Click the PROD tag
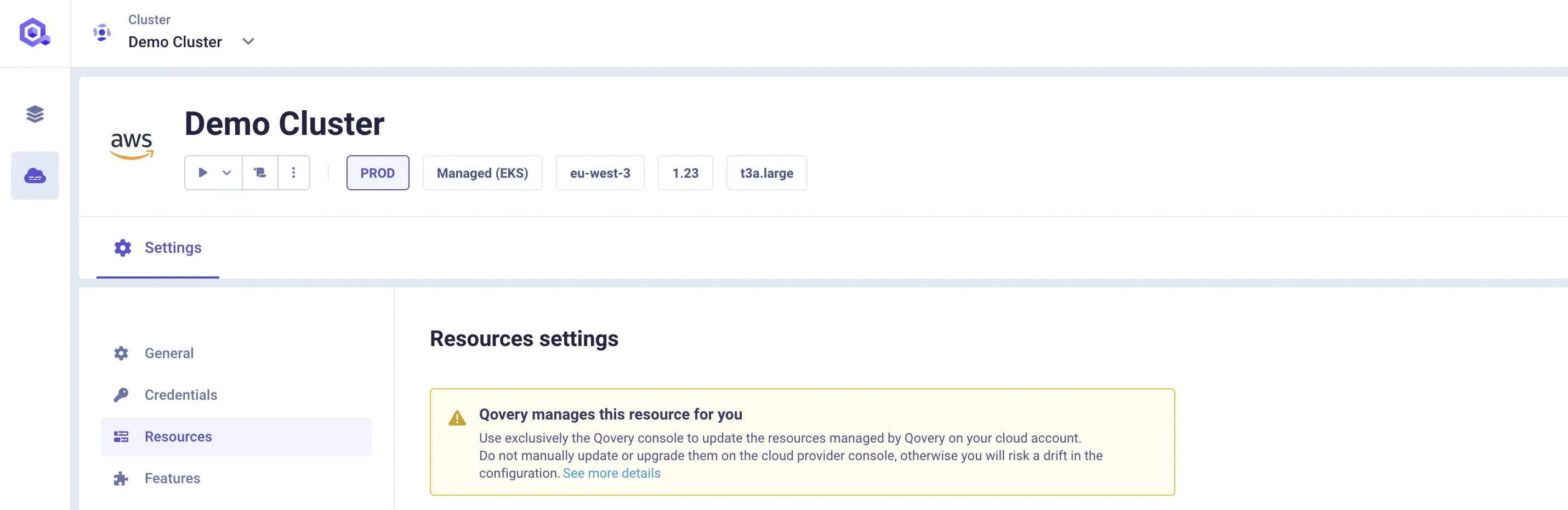The width and height of the screenshot is (1568, 510). (377, 173)
